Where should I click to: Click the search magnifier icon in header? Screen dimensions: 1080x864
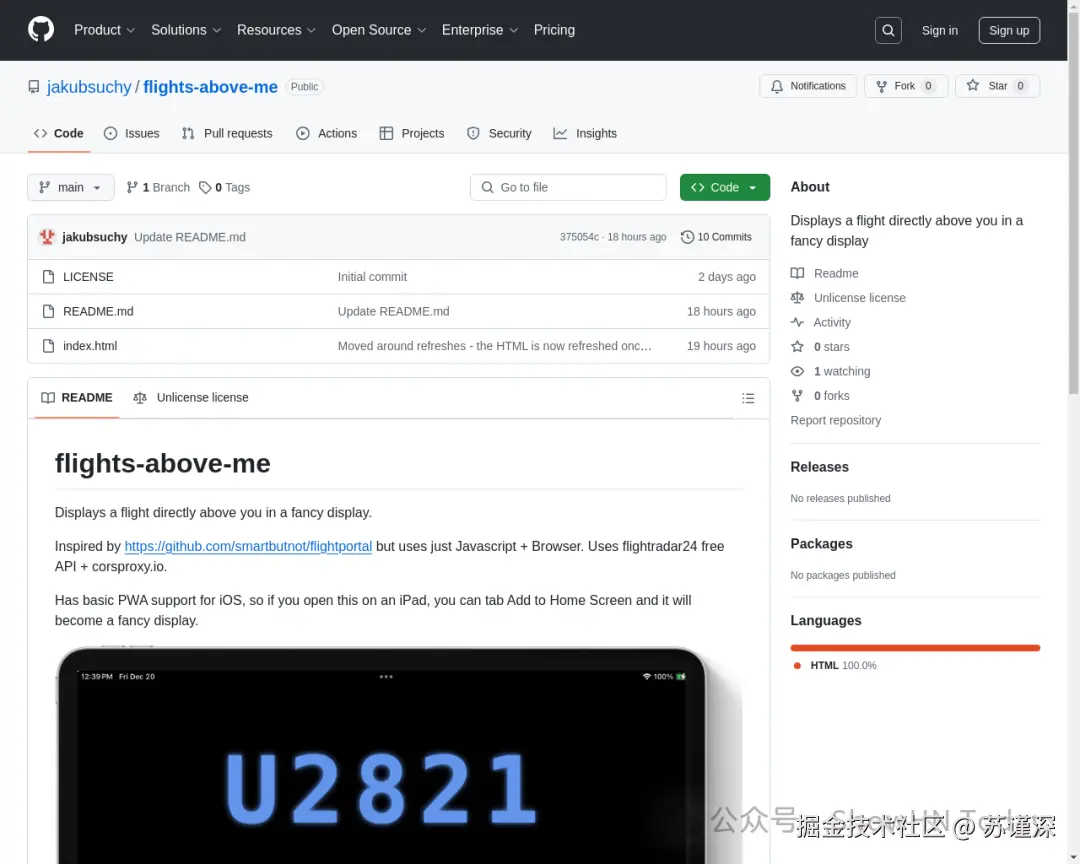click(x=888, y=30)
